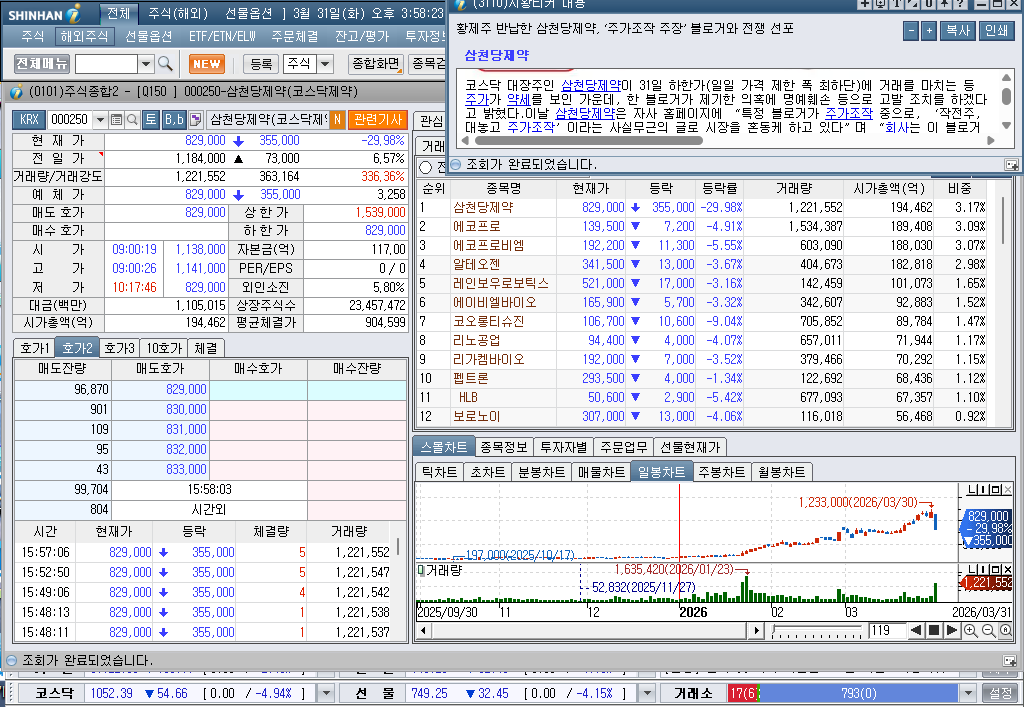Click the chart bar count field showing 119

click(x=886, y=630)
